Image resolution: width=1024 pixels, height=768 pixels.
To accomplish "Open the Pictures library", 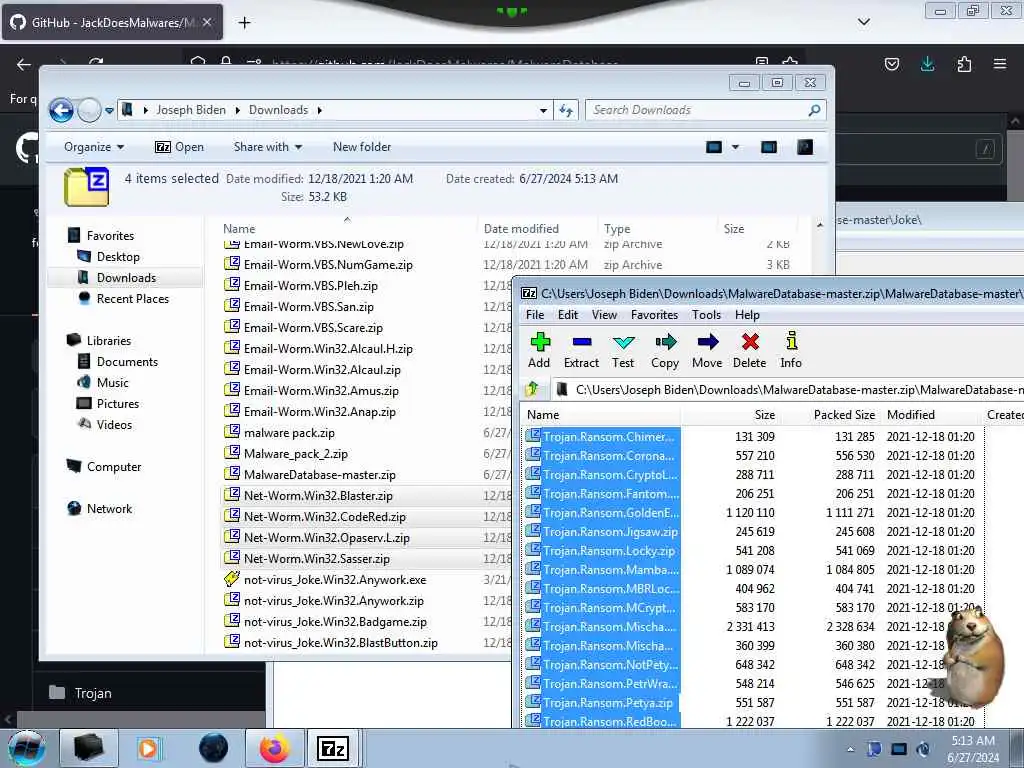I will [x=118, y=403].
